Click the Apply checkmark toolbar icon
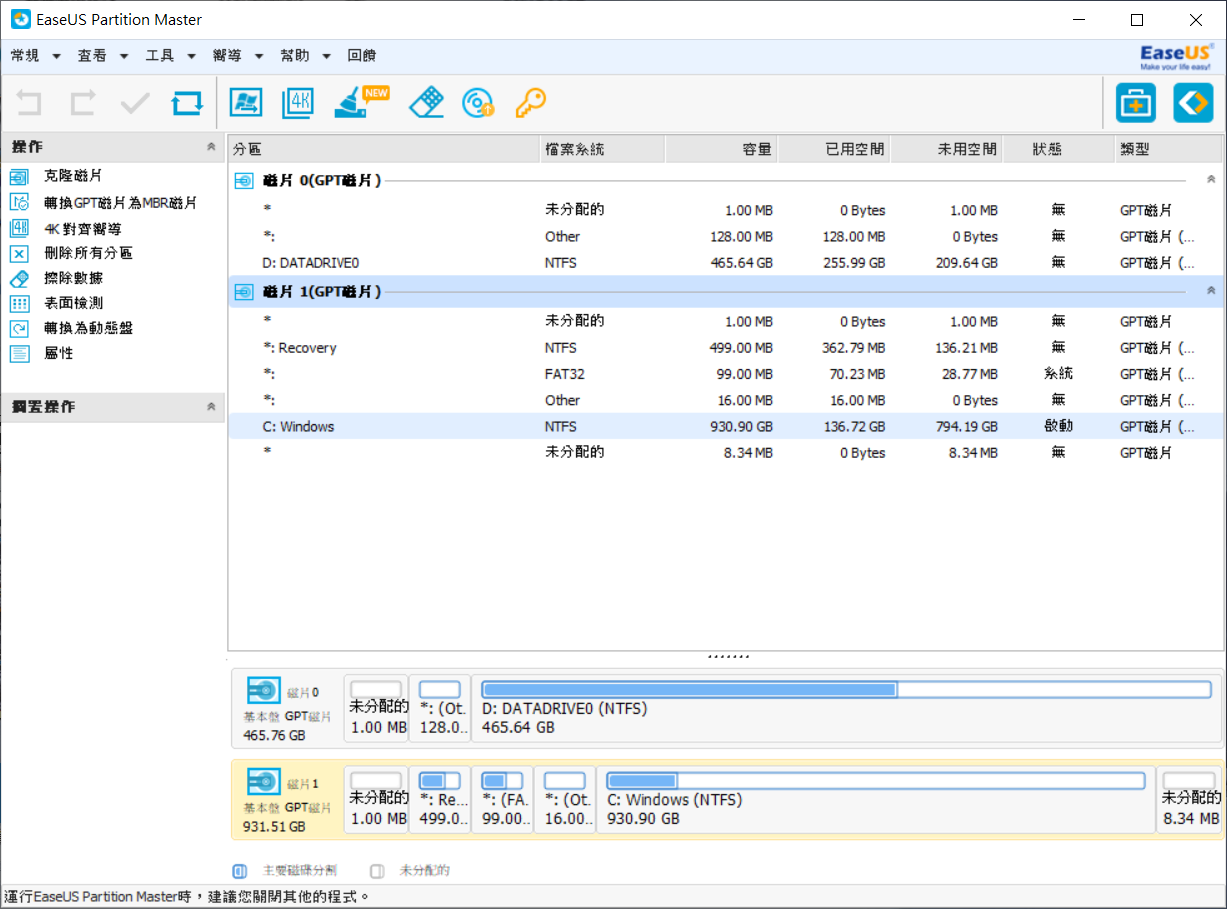 point(135,102)
